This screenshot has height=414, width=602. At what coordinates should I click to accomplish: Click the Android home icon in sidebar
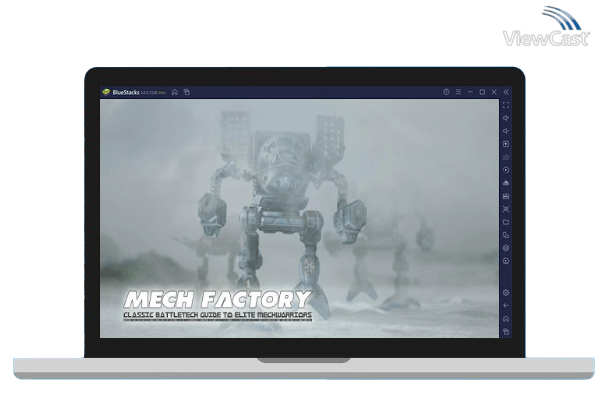click(506, 319)
